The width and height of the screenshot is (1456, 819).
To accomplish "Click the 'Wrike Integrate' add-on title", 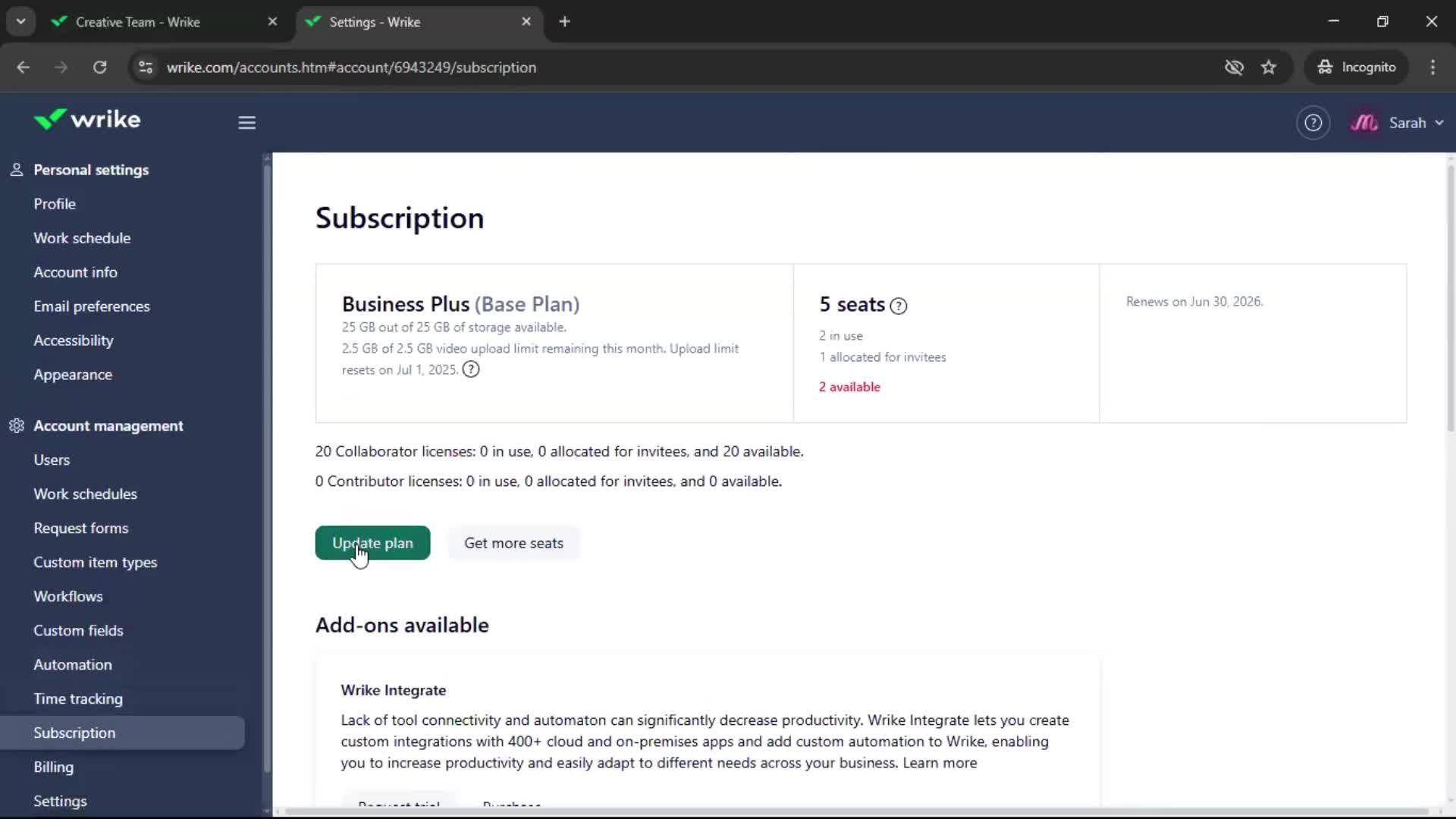I will (393, 690).
